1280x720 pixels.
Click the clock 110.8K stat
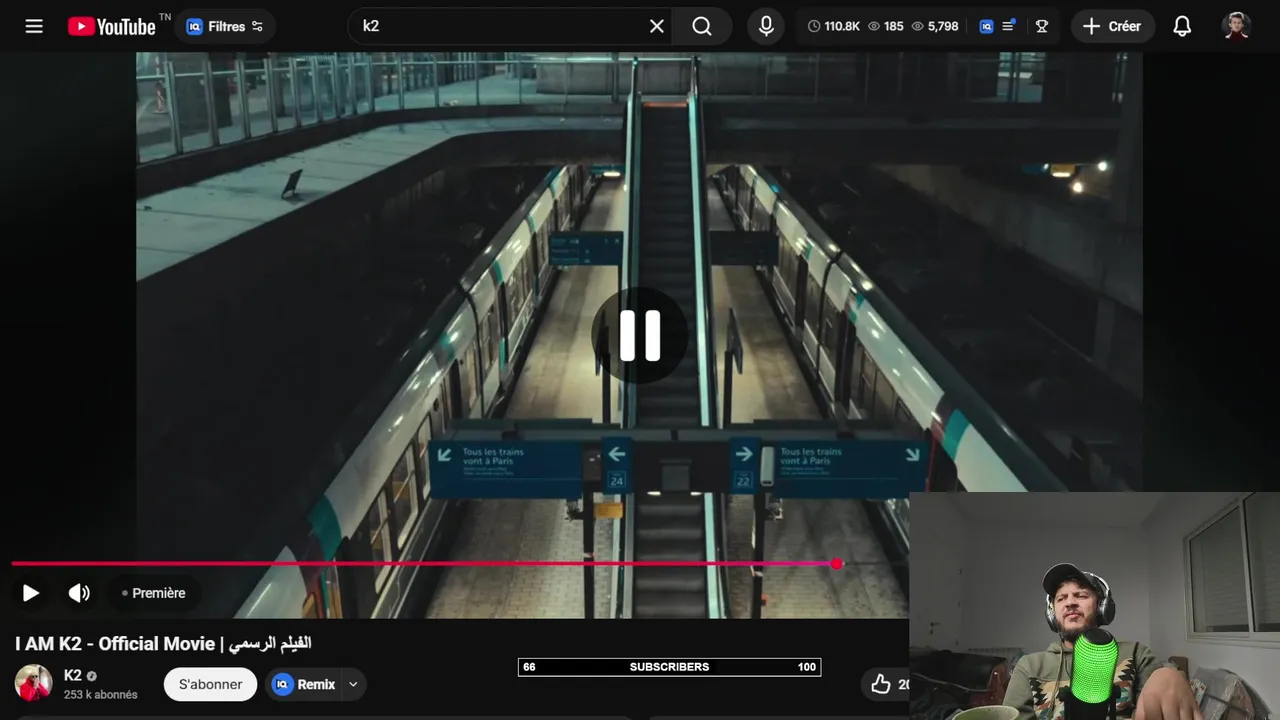(834, 26)
